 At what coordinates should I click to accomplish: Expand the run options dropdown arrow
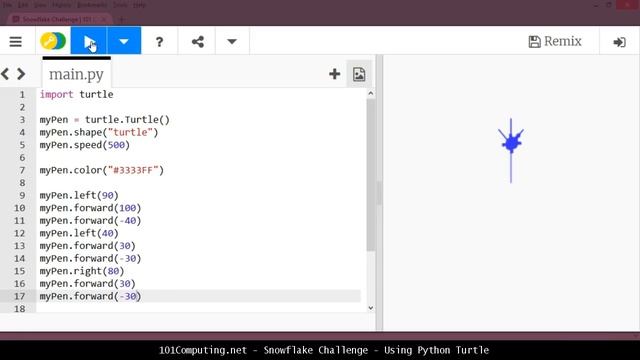pos(124,41)
